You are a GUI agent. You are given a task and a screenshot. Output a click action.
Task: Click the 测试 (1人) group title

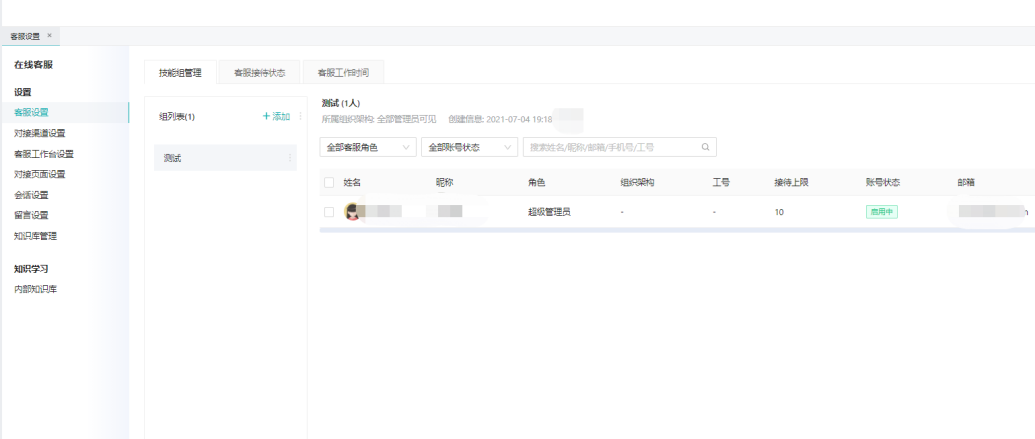pos(341,104)
